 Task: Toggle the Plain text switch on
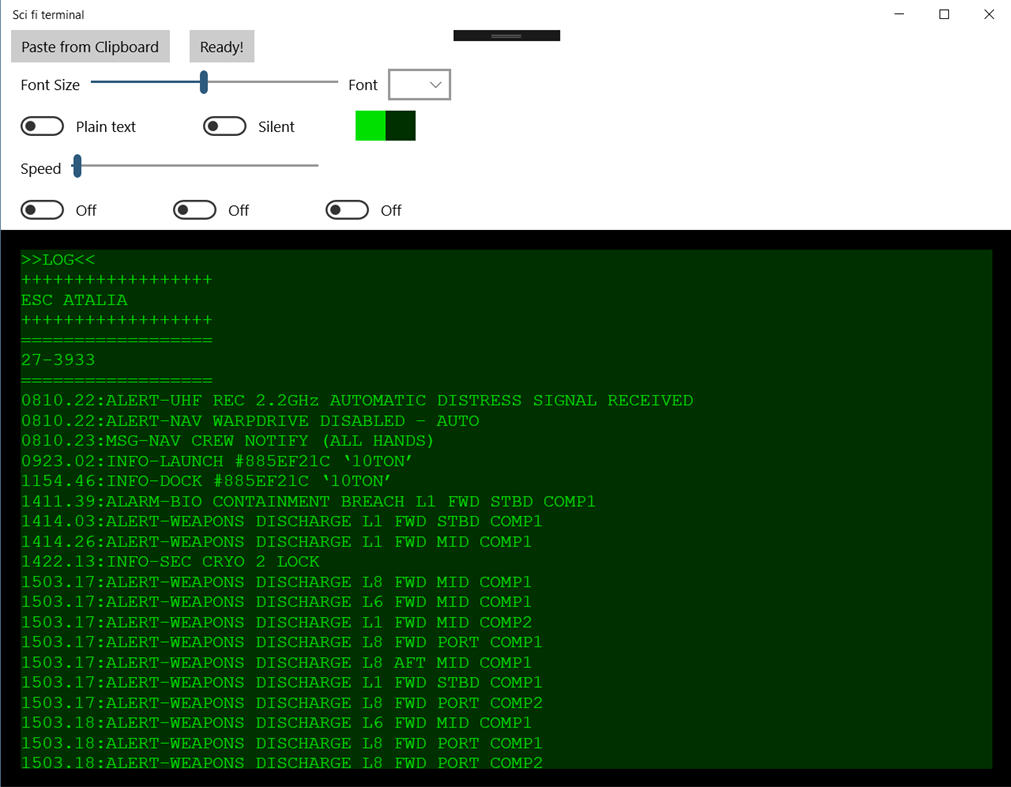(41, 126)
